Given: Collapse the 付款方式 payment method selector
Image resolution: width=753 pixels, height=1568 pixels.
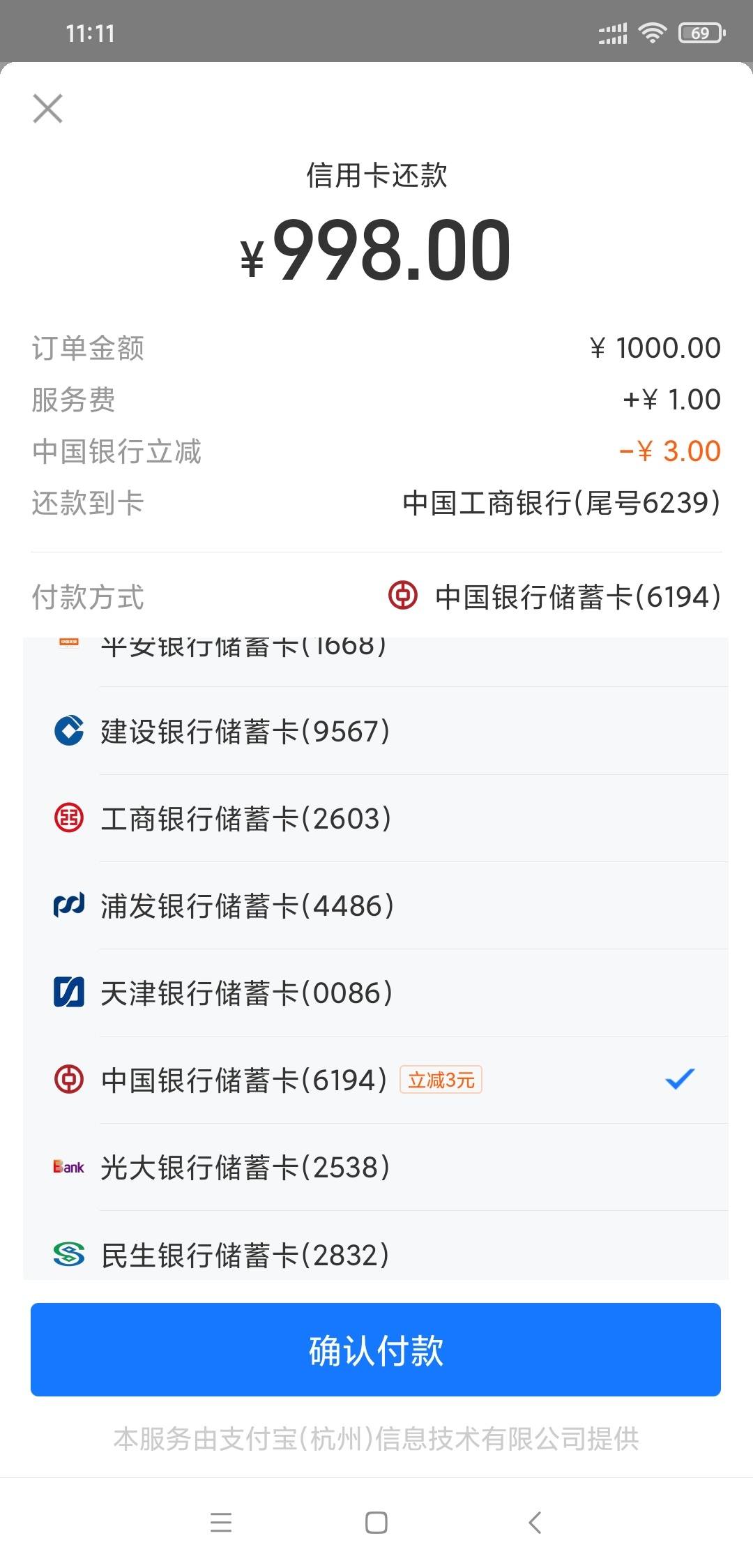Looking at the screenshot, I should [376, 596].
